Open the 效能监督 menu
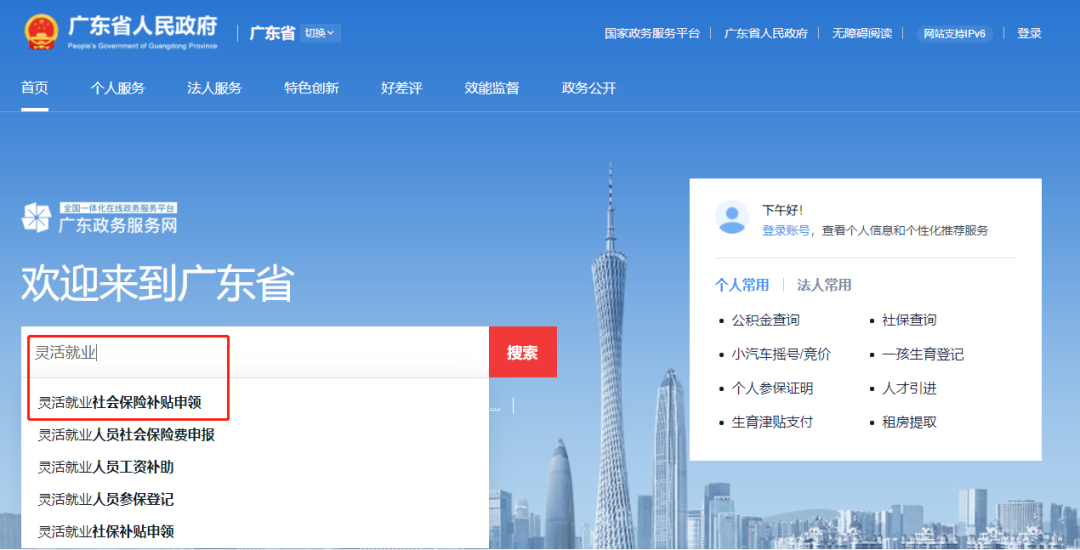The image size is (1080, 550). tap(492, 88)
